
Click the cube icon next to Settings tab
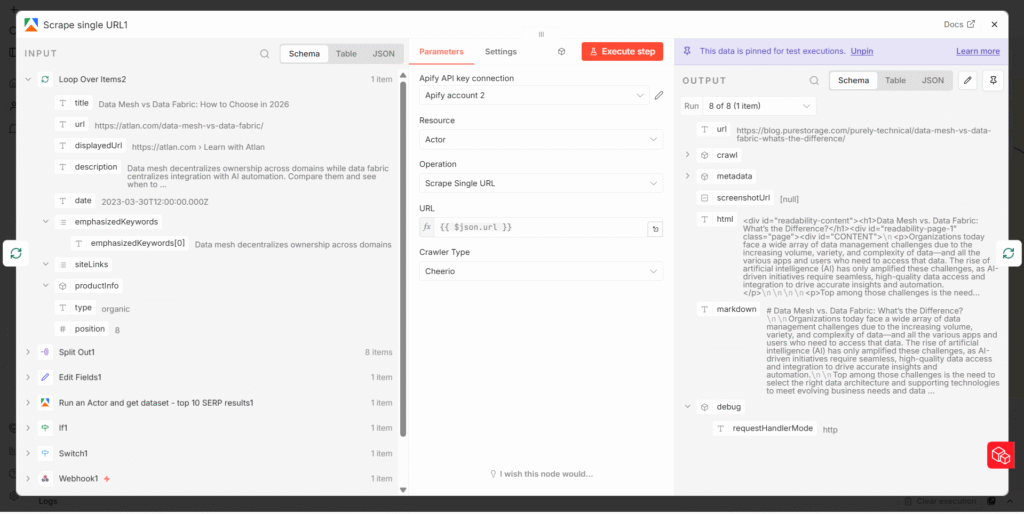click(562, 52)
